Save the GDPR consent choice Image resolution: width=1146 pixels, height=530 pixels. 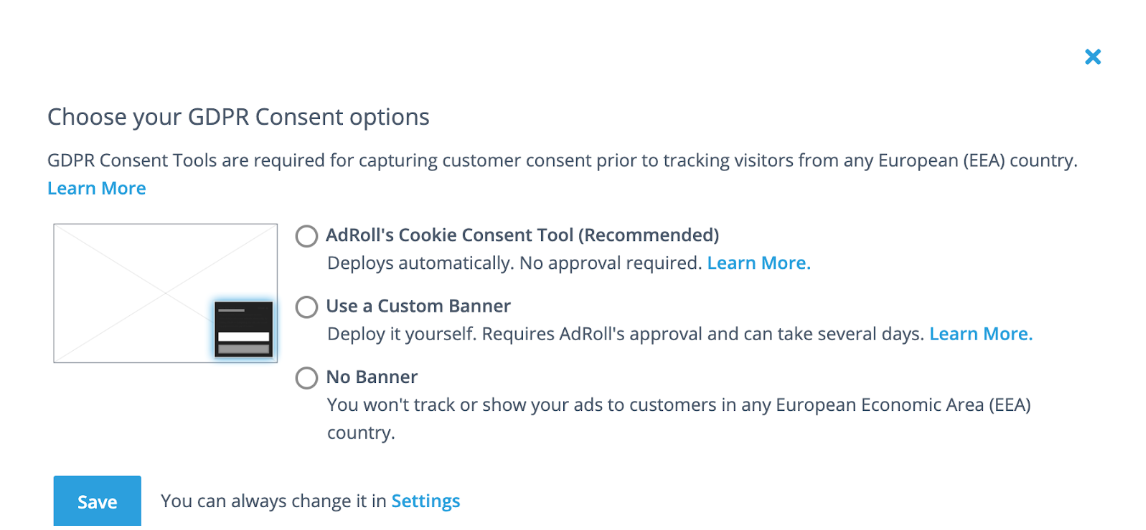(x=97, y=501)
